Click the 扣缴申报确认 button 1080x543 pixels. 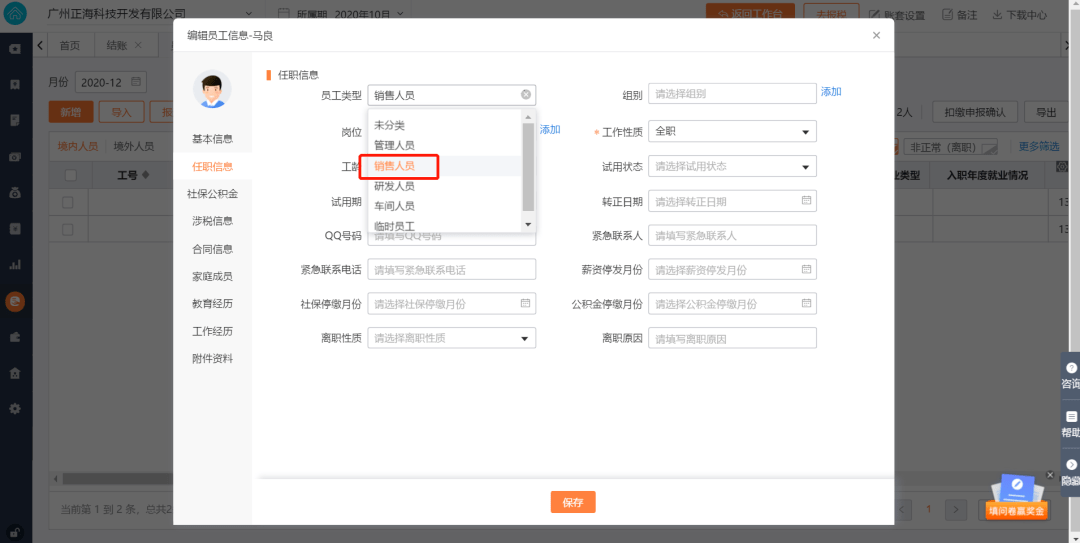[x=975, y=112]
